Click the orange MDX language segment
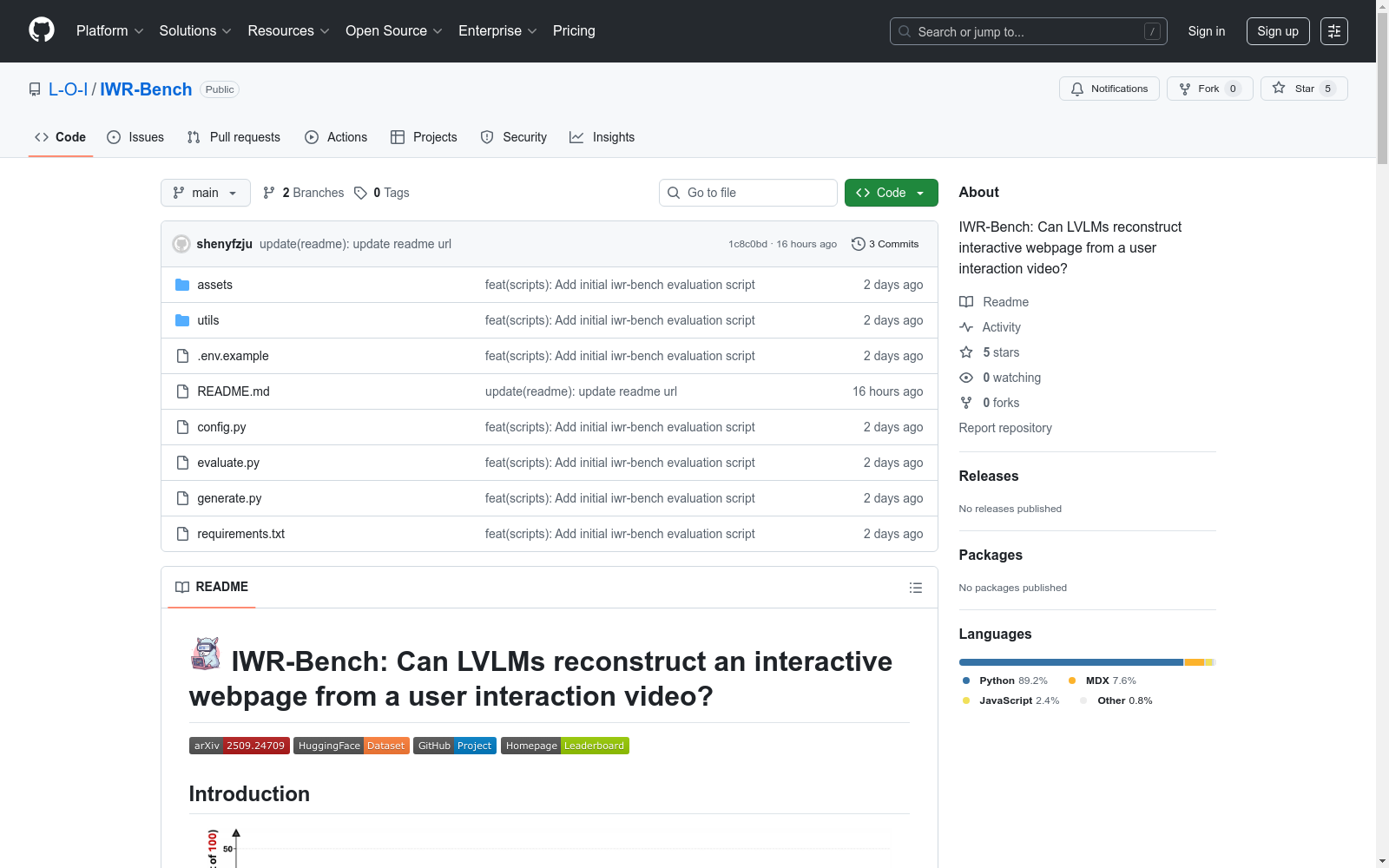 (1195, 662)
